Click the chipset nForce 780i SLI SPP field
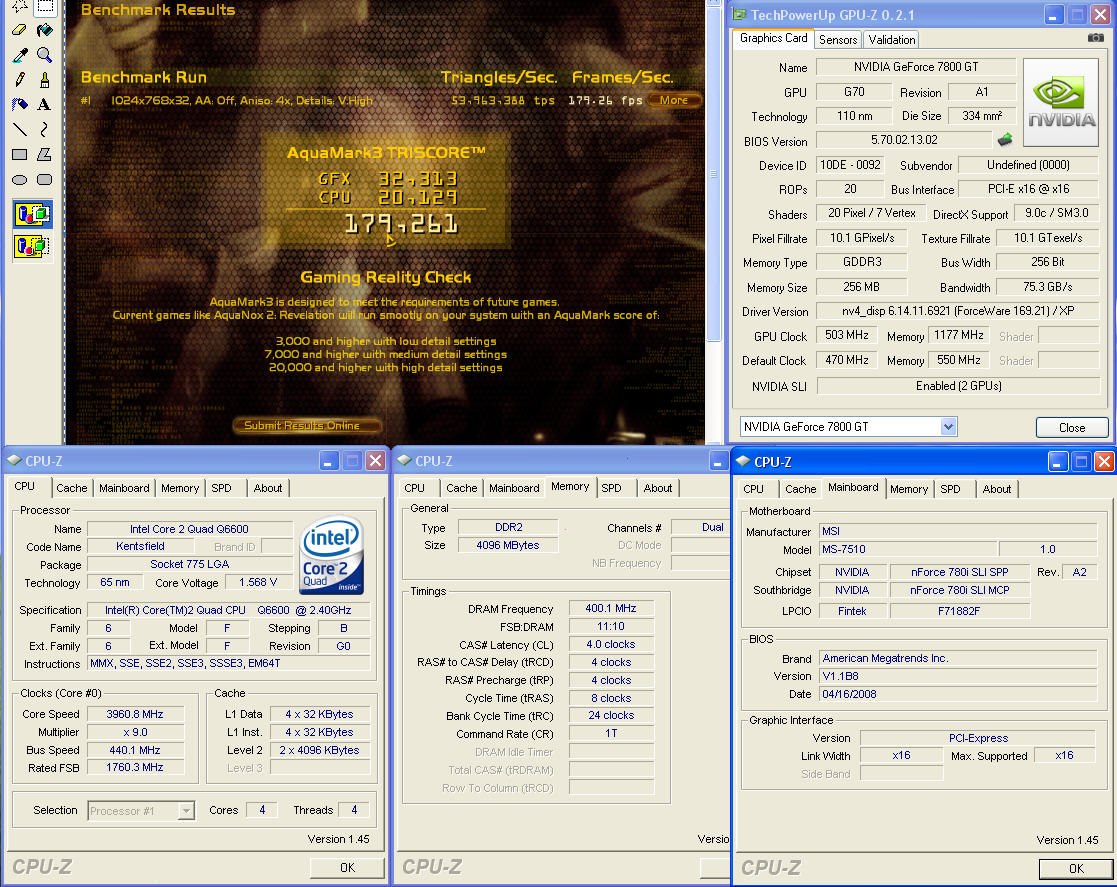Viewport: 1117px width, 887px height. (959, 572)
